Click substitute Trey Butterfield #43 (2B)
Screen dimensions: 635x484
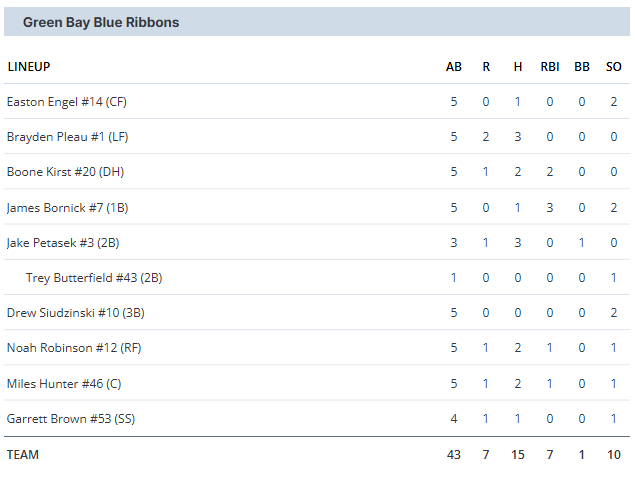(94, 277)
